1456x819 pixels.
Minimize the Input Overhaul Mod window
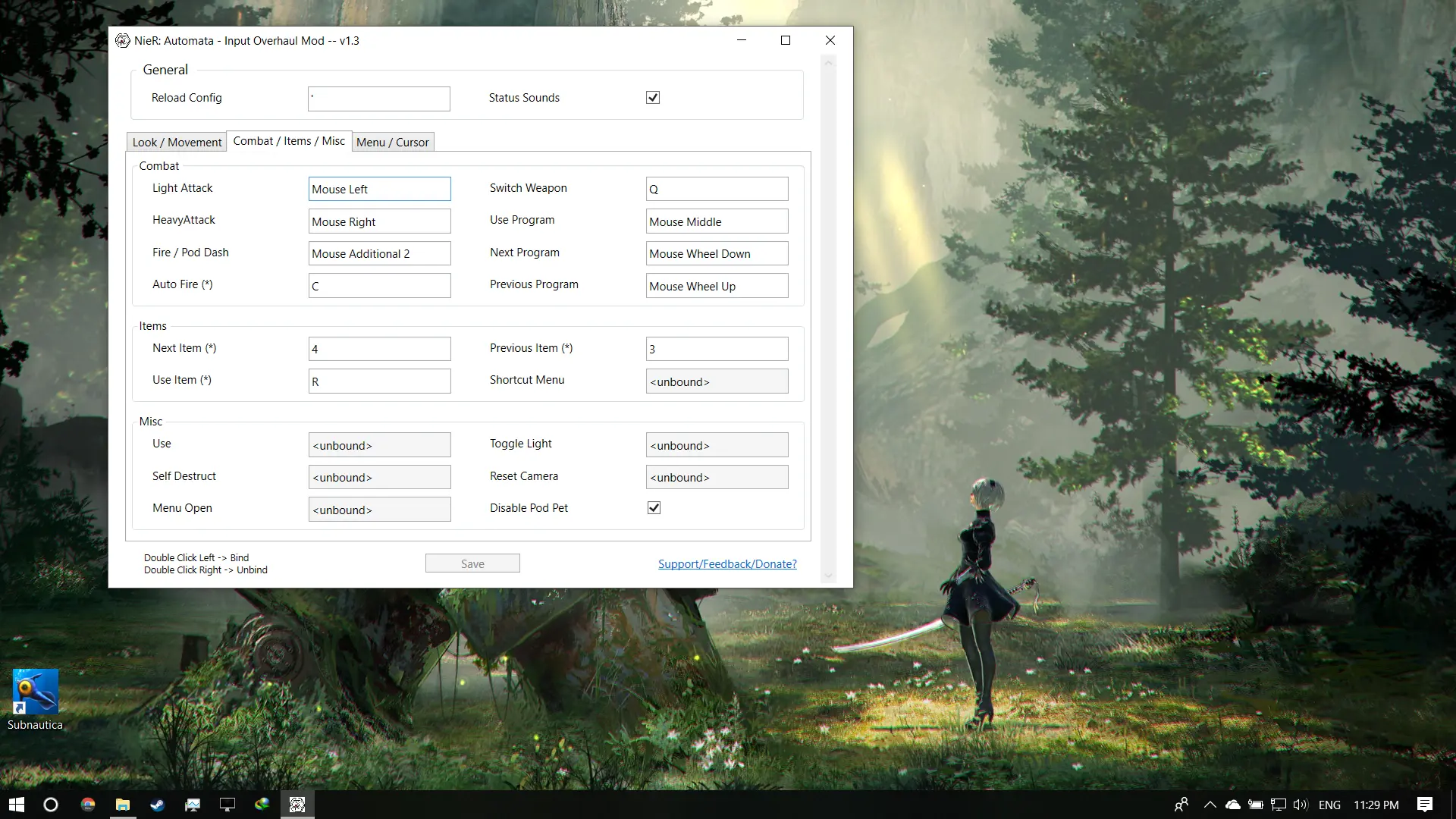742,40
